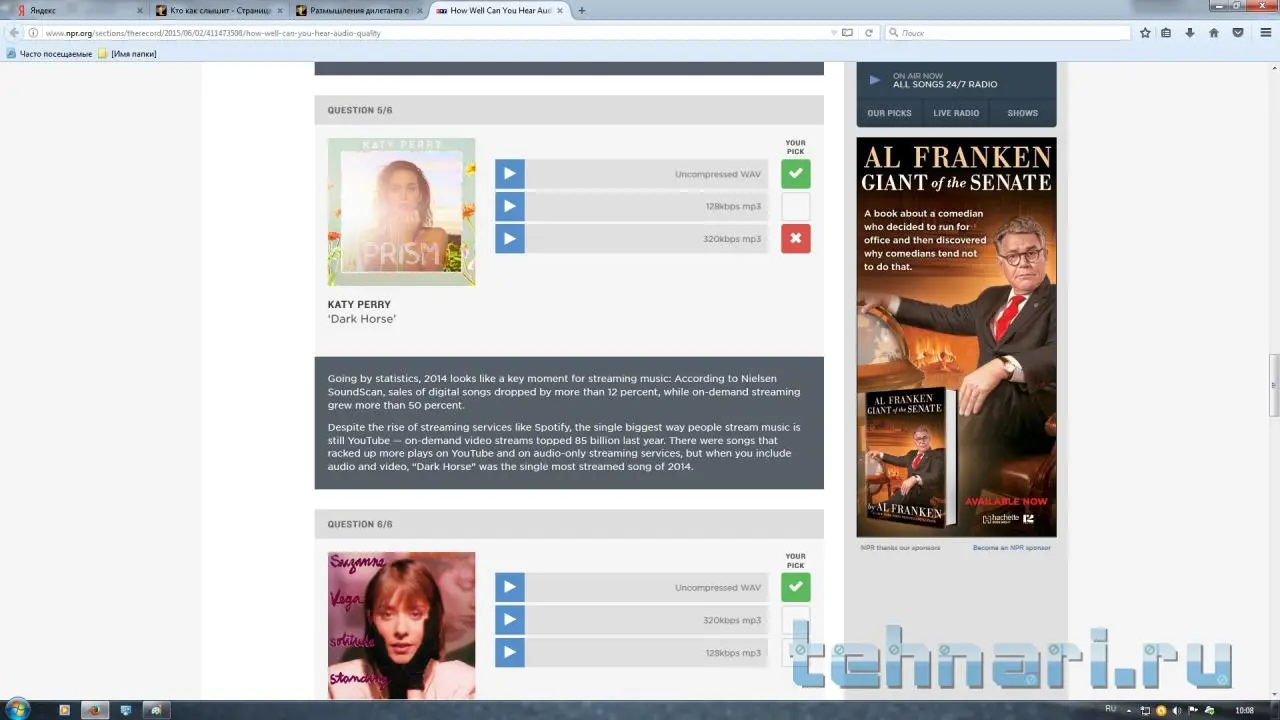Screen dimensions: 1280x720
Task: Open the address bar history dropdown
Action: pos(833,33)
